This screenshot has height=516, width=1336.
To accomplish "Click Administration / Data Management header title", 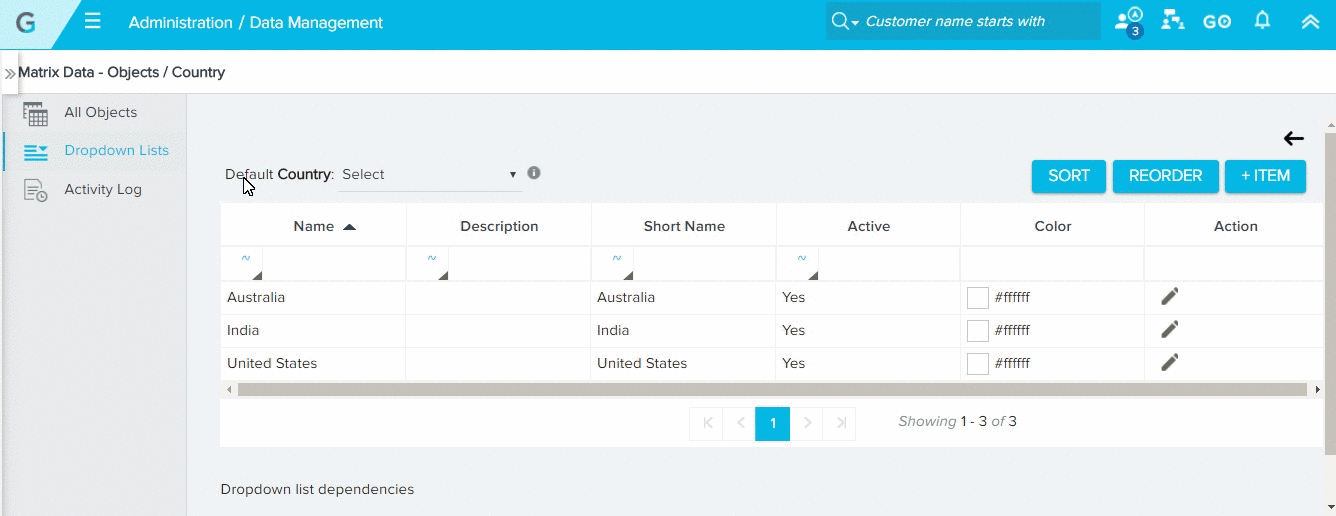I will pos(256,22).
